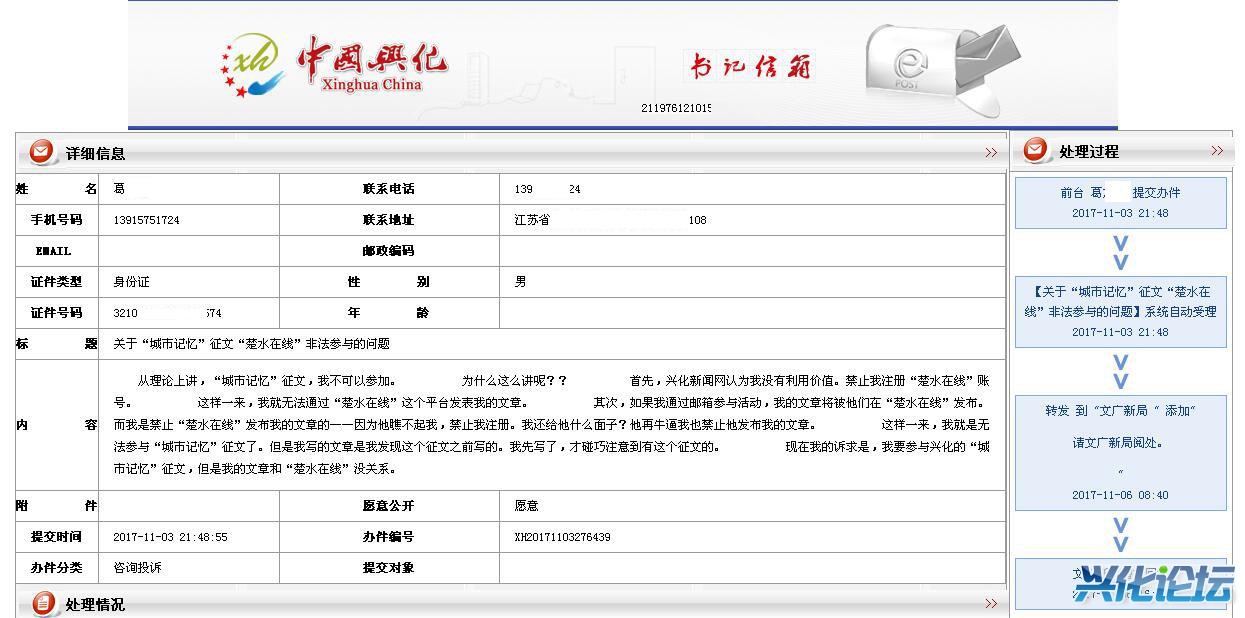Viewport: 1245px width, 618px height.
Task: Click the 标题 row text about 城市记忆 征文
Action: point(251,344)
